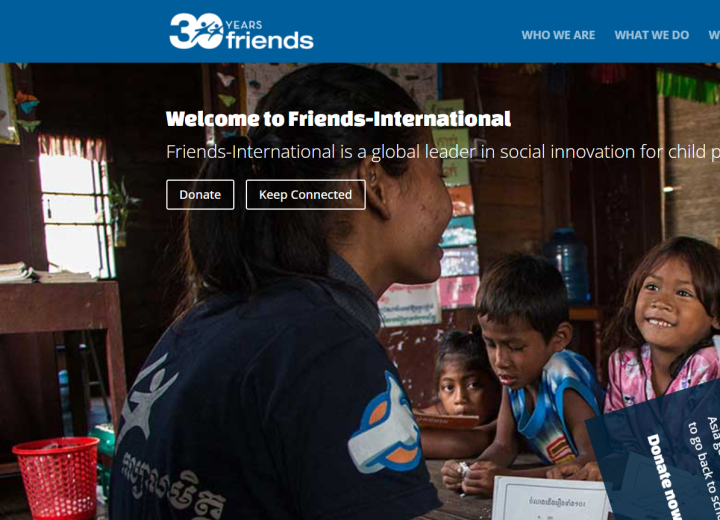Click the Welcome to Friends-International heading
This screenshot has width=720, height=520.
pyautogui.click(x=338, y=119)
